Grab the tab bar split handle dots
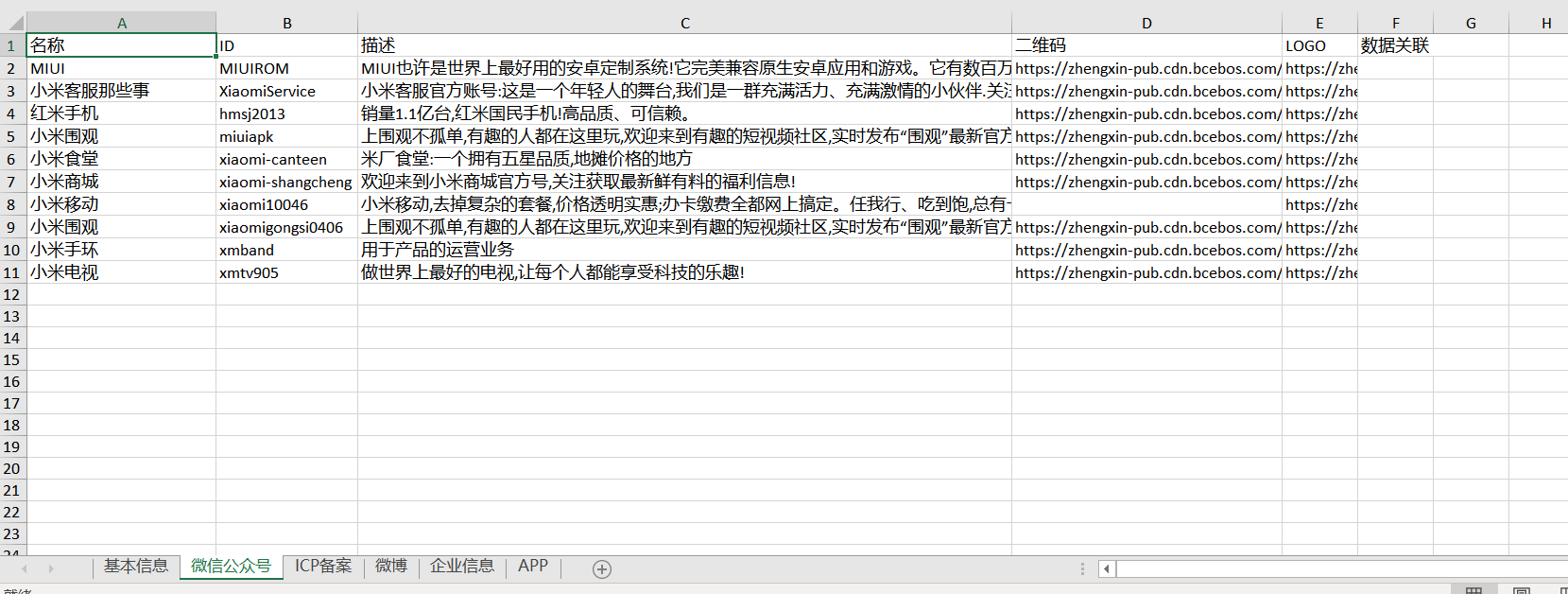Viewport: 1568px width, 594px height. pyautogui.click(x=1082, y=568)
